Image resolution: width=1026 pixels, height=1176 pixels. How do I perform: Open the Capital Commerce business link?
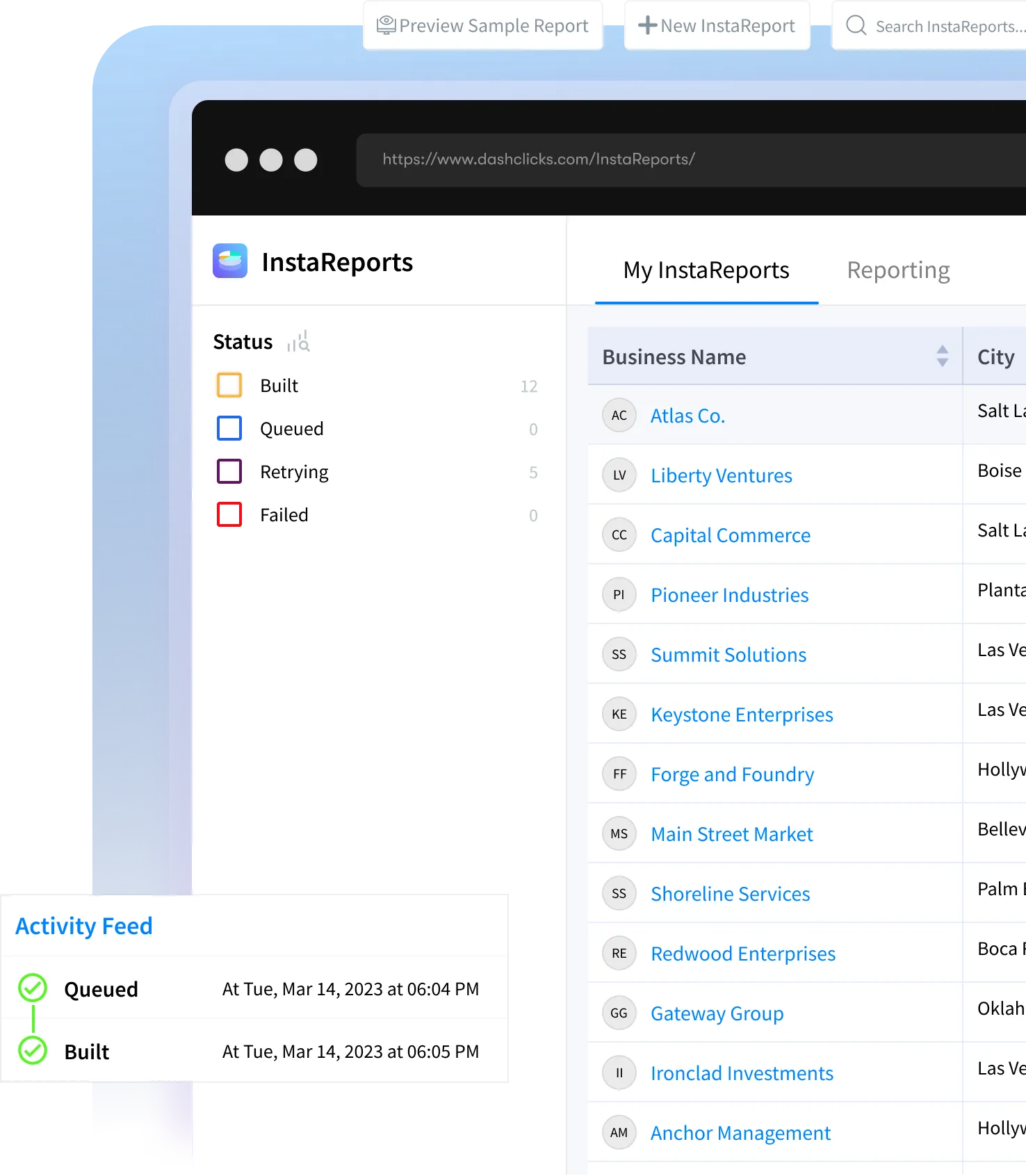[x=731, y=535]
